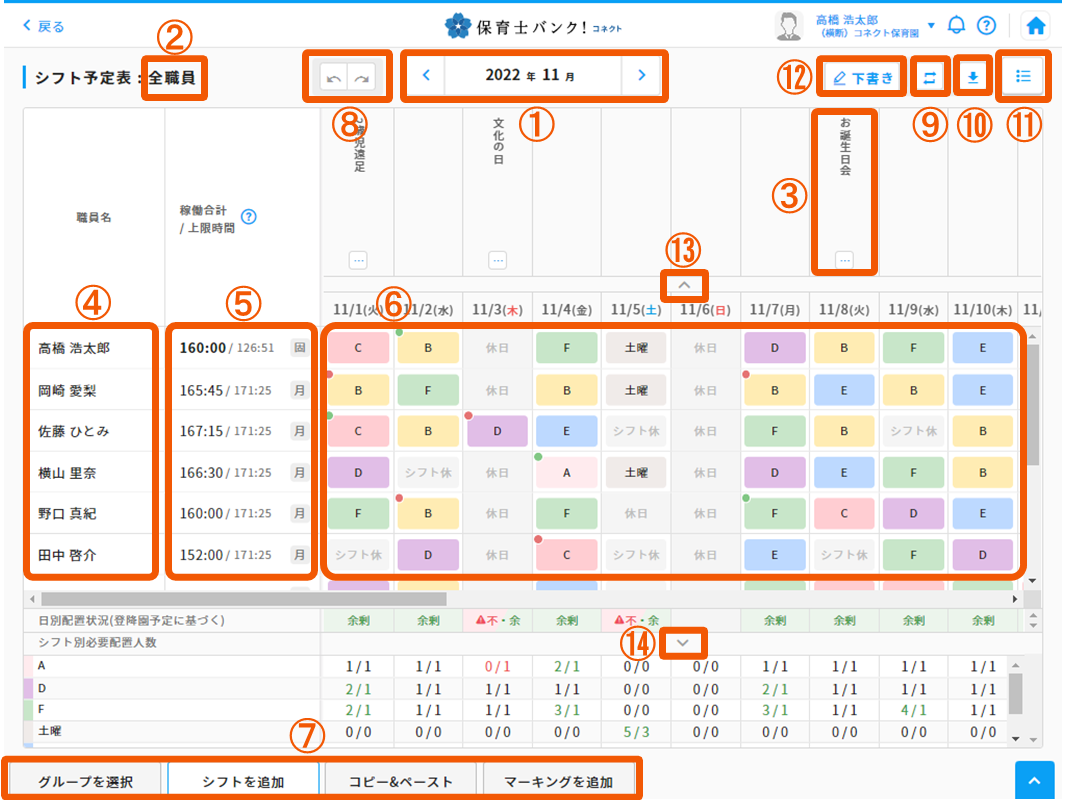This screenshot has width=1067, height=800.
Task: Open the list view icon button
Action: click(x=1022, y=76)
